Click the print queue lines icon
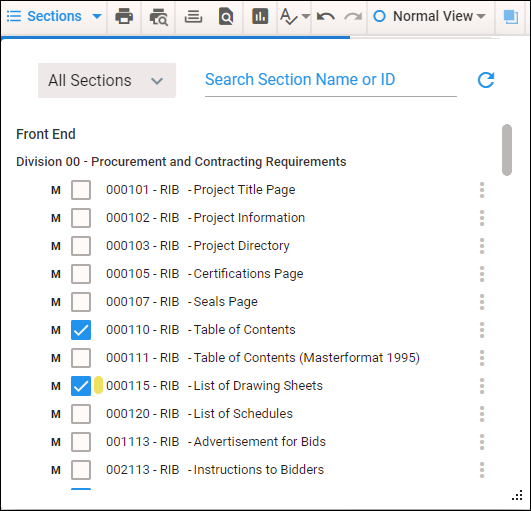The height and width of the screenshot is (511, 531). point(193,16)
